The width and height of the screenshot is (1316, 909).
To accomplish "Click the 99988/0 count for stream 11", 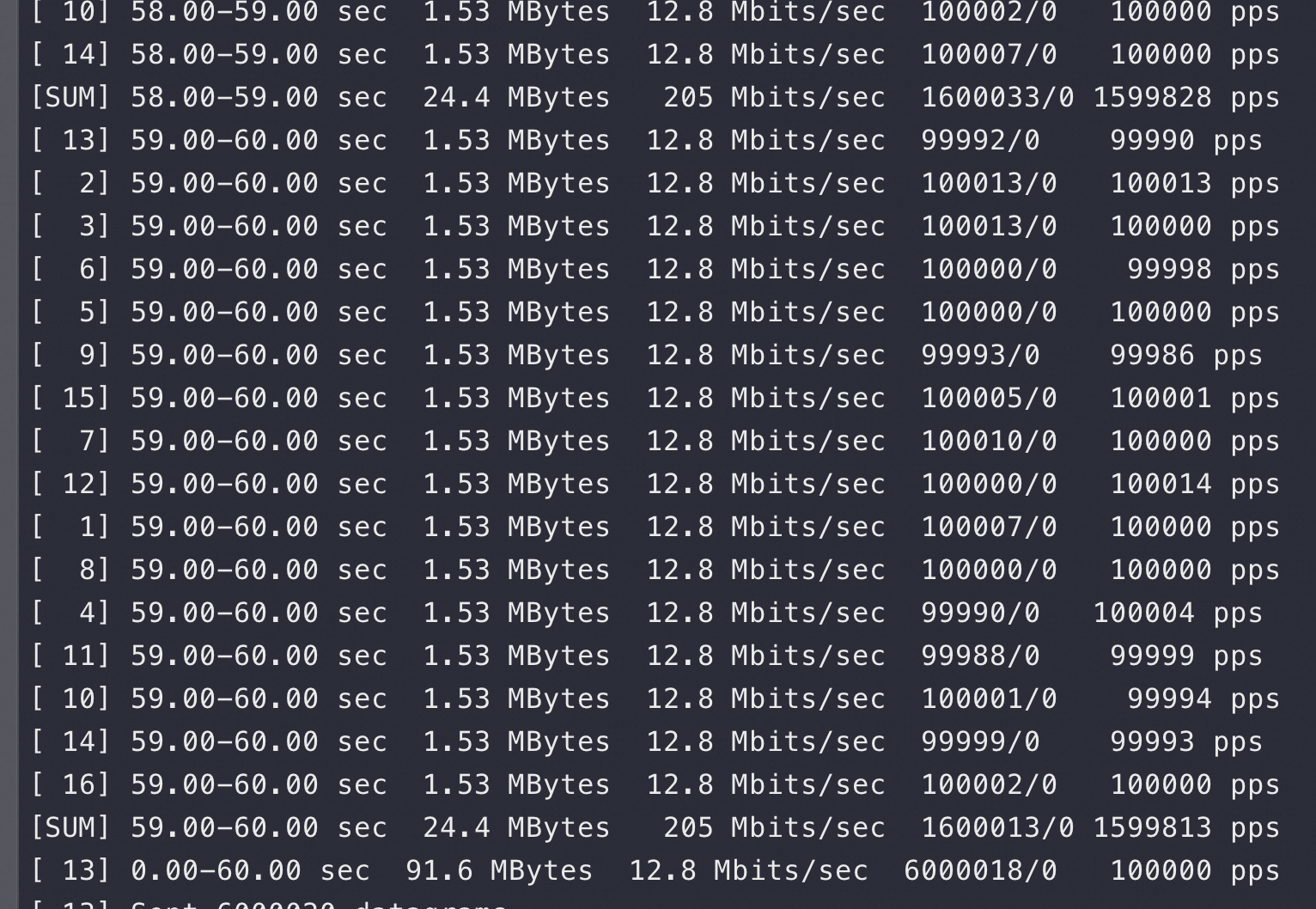I will 980,656.
